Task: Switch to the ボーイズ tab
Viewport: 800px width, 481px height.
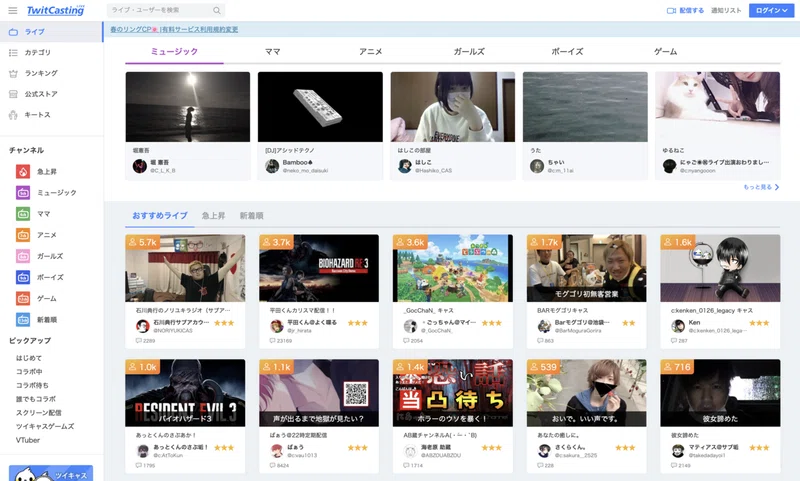Action: coord(567,52)
